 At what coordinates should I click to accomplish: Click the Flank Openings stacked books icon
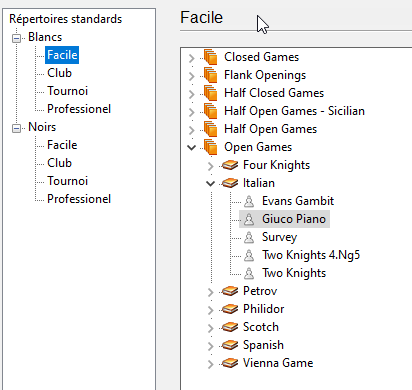[x=211, y=75]
